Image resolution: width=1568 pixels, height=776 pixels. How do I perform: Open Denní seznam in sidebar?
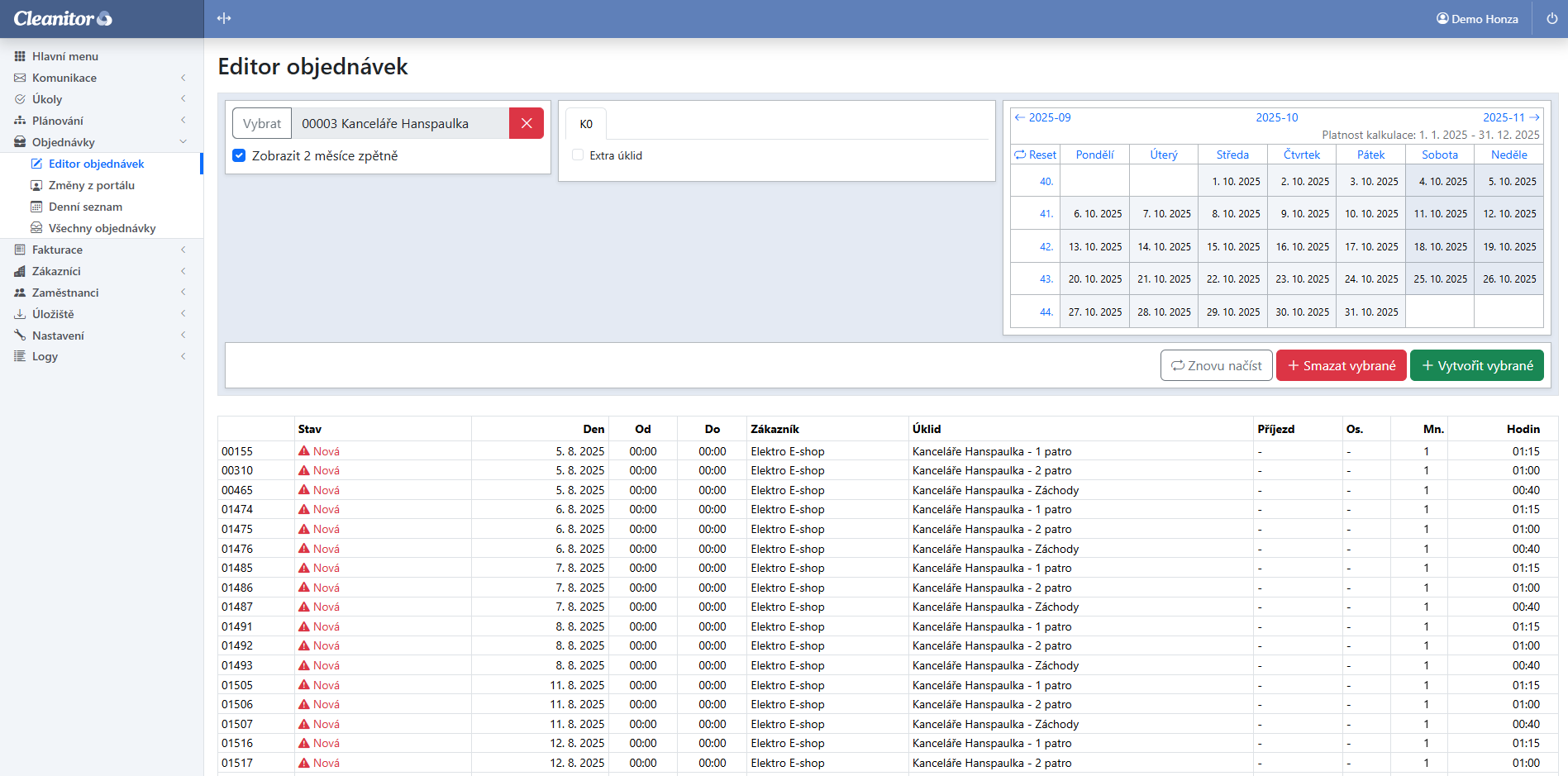click(x=85, y=207)
